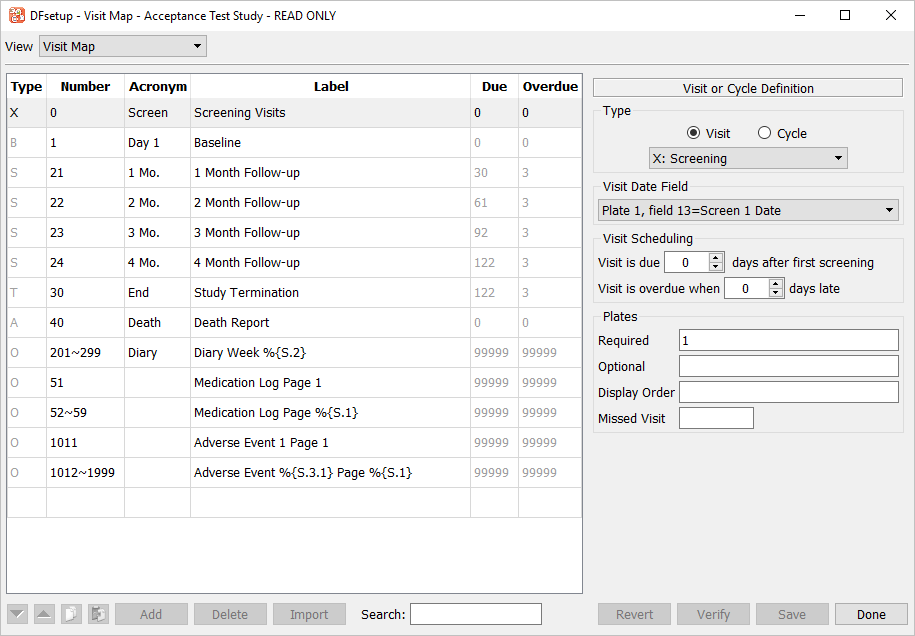915x636 pixels.
Task: Click the move up arrow icon
Action: (x=44, y=614)
